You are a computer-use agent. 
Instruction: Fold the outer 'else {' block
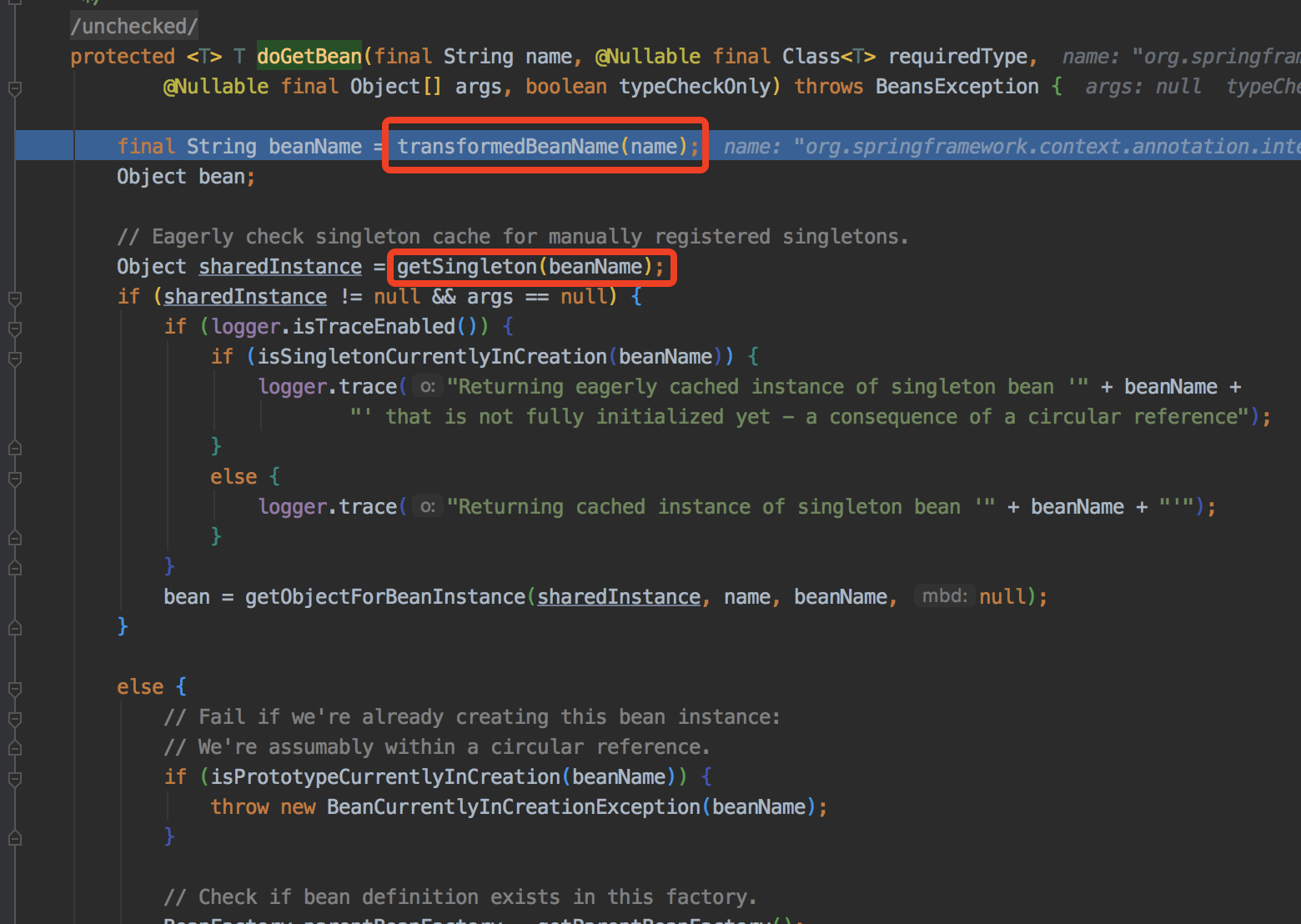click(14, 688)
